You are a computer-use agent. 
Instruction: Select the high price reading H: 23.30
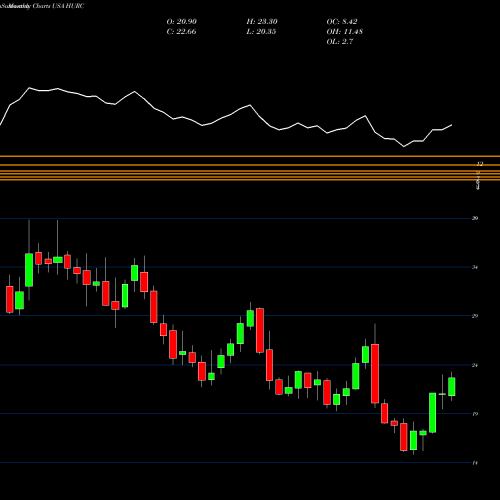pyautogui.click(x=262, y=22)
